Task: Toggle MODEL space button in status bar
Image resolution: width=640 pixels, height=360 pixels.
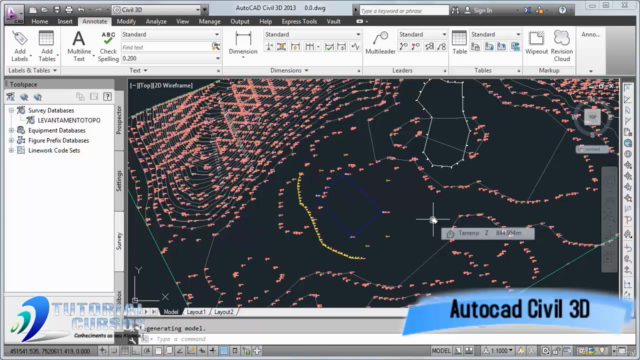Action: point(441,351)
